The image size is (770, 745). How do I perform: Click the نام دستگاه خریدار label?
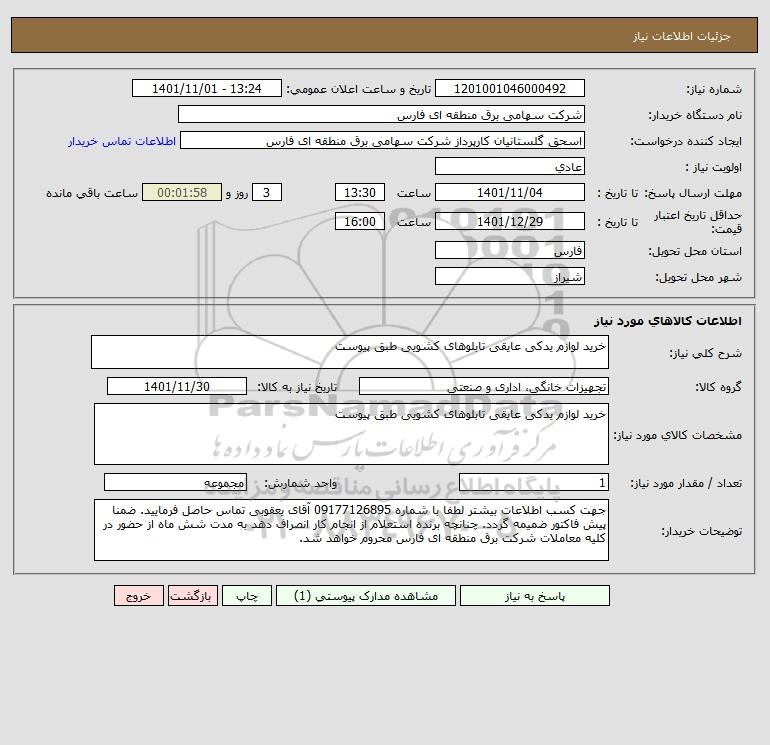click(x=695, y=115)
